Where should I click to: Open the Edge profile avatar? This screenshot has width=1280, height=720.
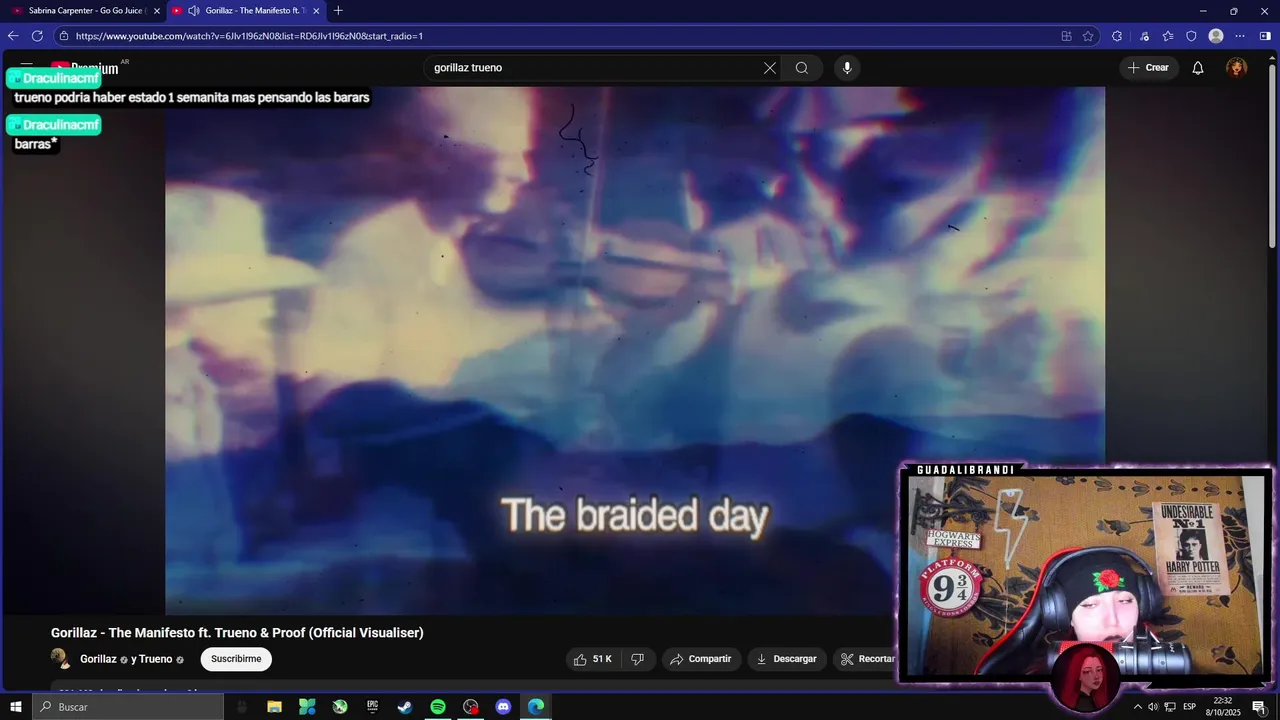pos(1216,36)
